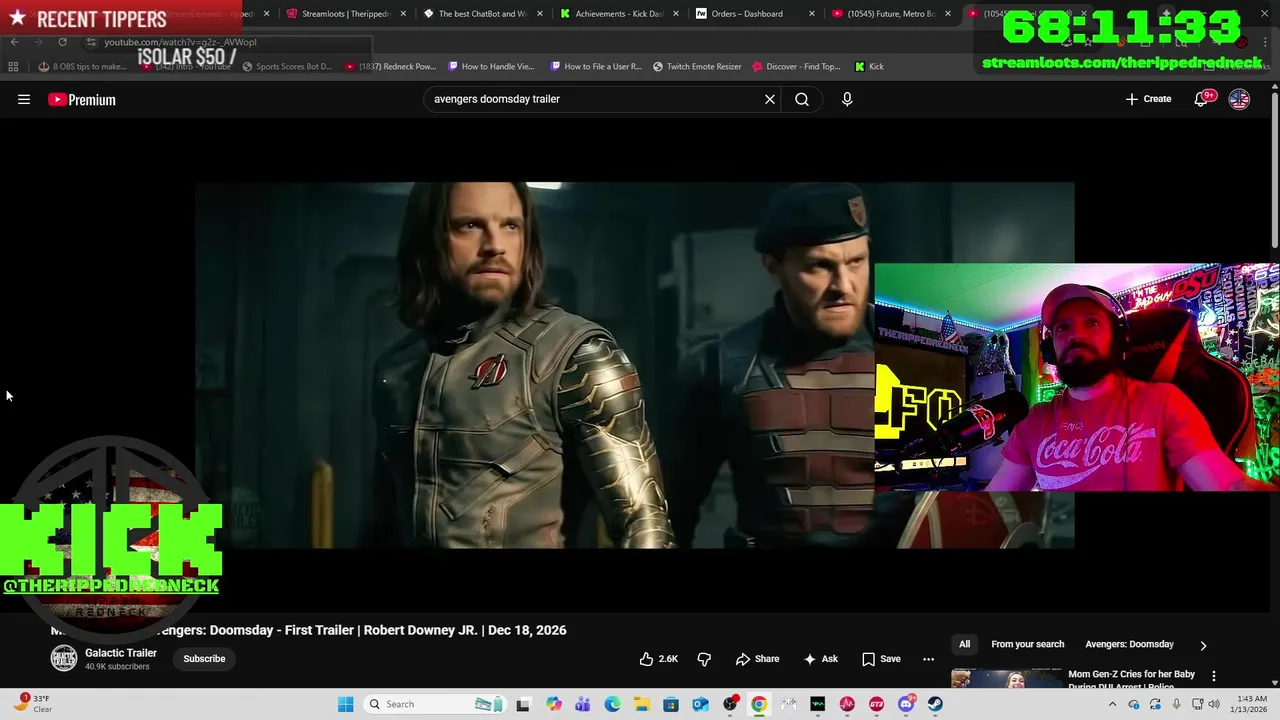Close the Orders – Dashboard tab
This screenshot has width=1280, height=720.
pos(811,14)
